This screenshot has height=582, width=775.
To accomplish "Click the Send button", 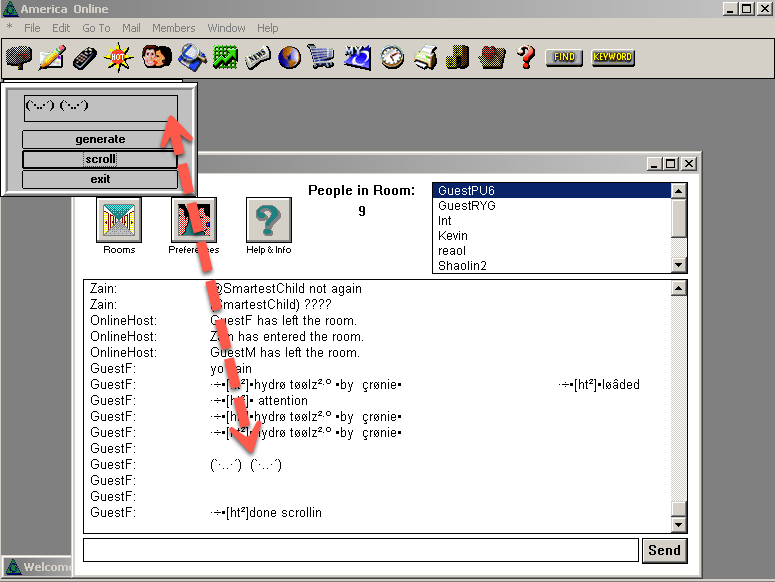I will tap(665, 550).
